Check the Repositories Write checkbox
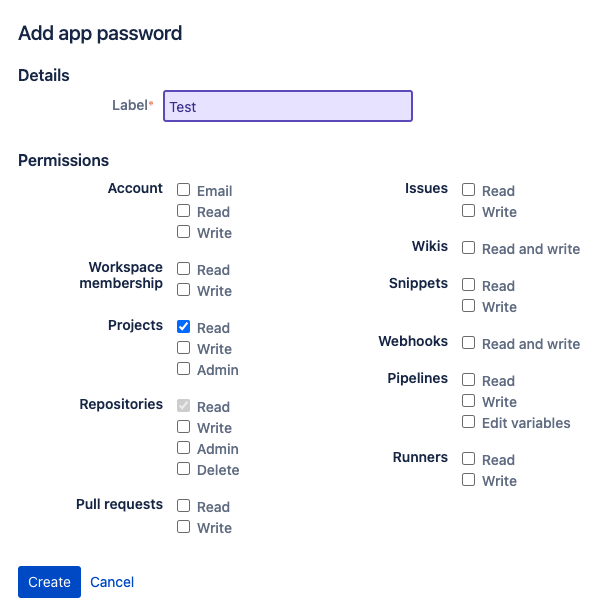The width and height of the screenshot is (613, 611). click(184, 427)
